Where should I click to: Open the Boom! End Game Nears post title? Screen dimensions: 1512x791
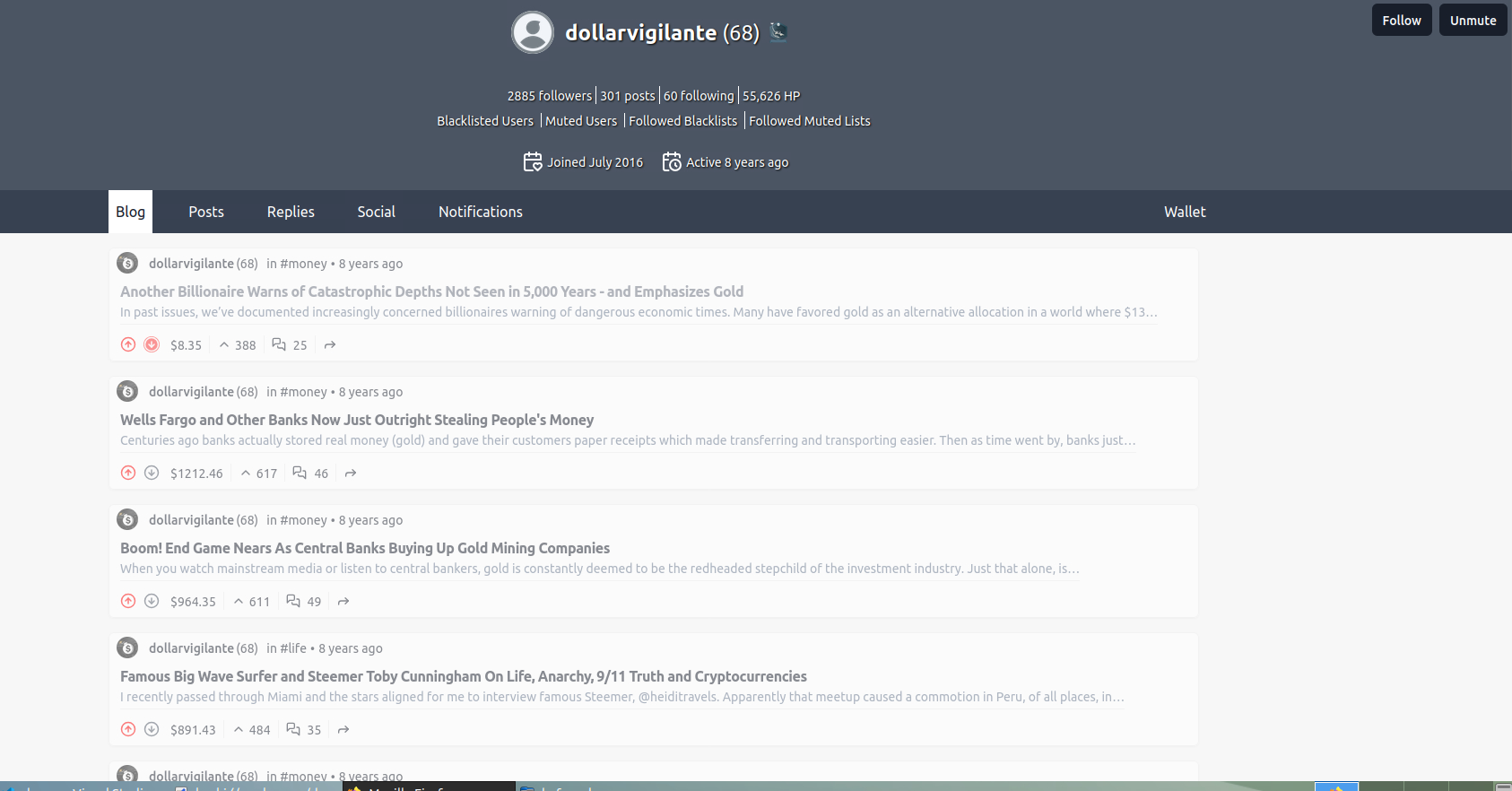365,548
